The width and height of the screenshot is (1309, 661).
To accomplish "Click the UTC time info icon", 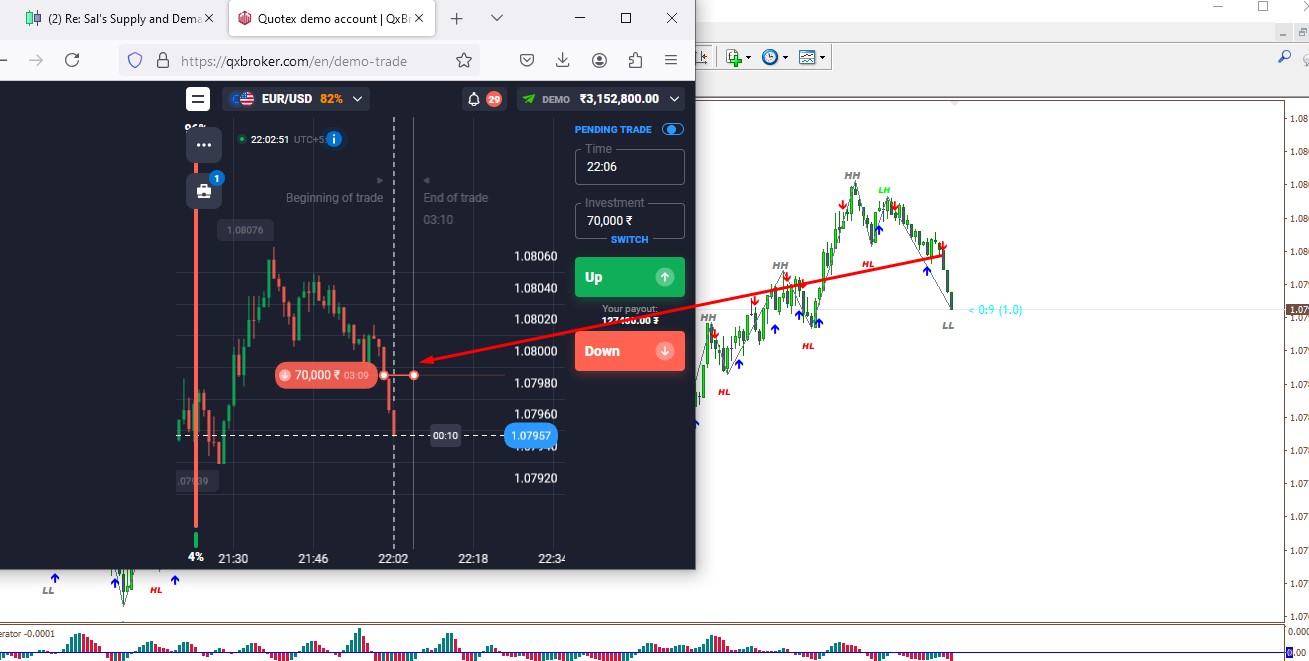I will click(x=334, y=139).
